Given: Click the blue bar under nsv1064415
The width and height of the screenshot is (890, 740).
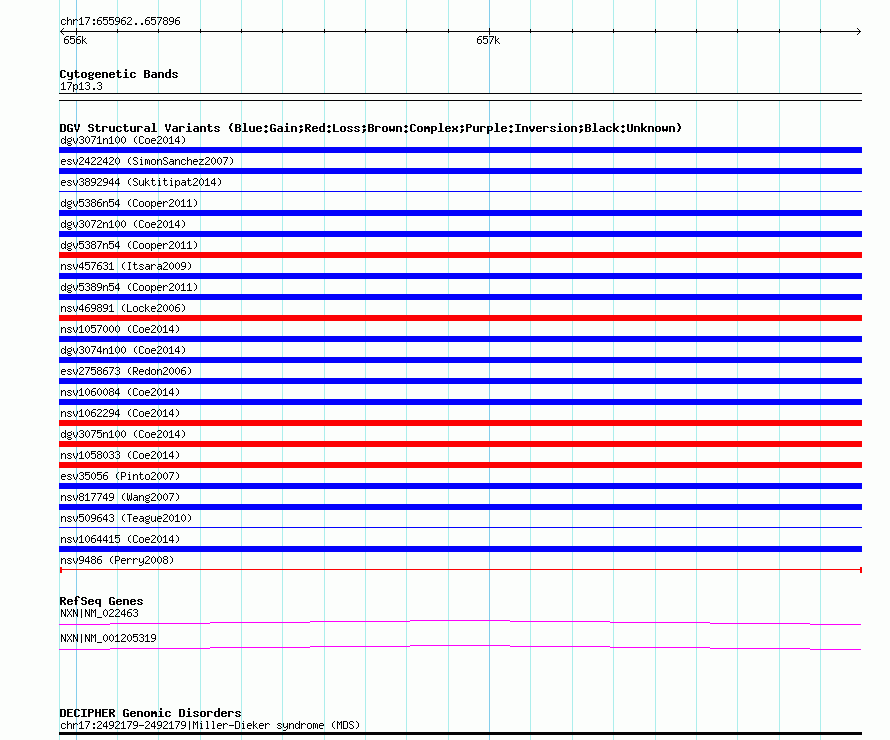Looking at the screenshot, I should [460, 549].
